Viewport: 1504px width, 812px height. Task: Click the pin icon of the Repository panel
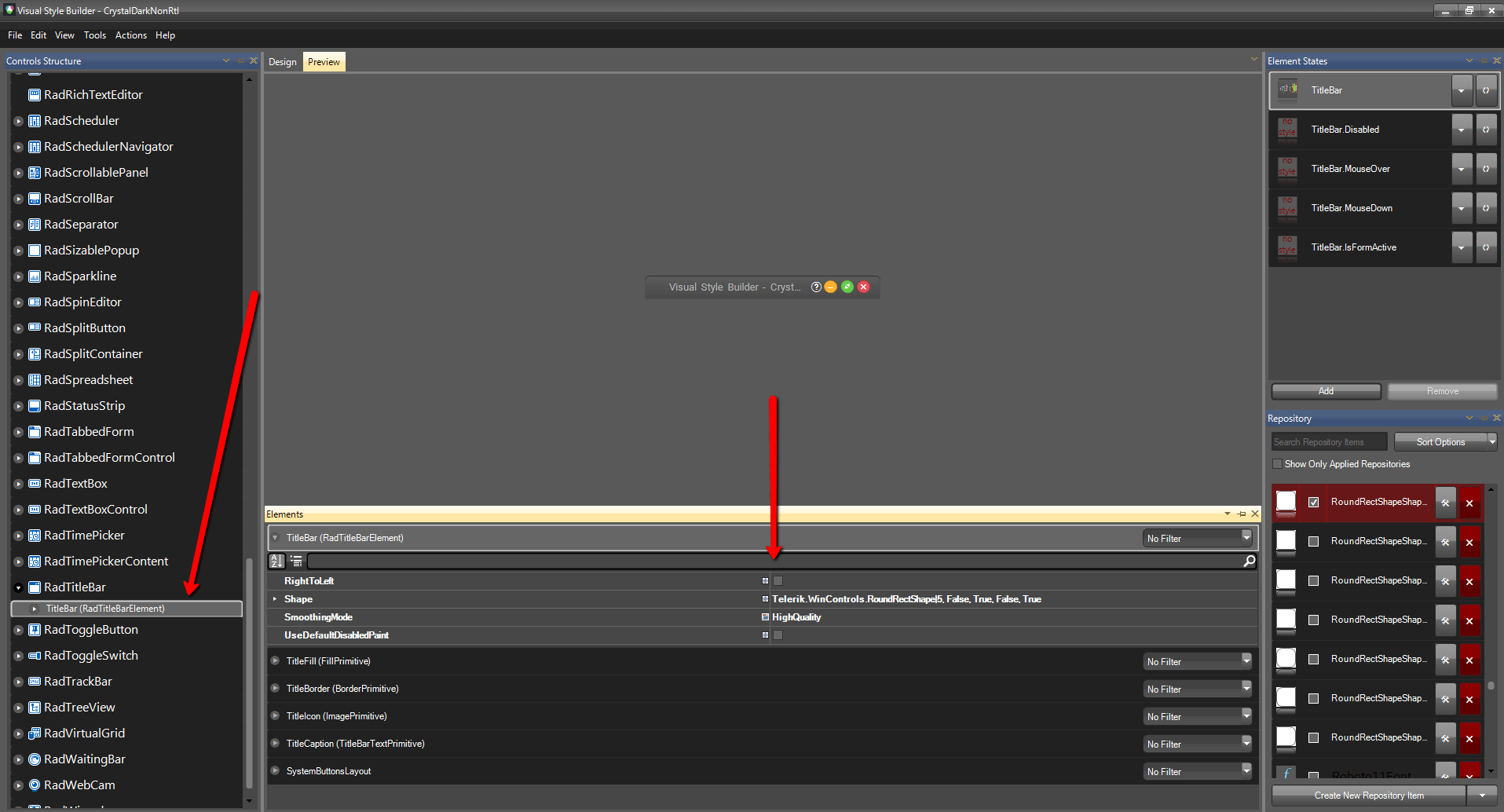click(1484, 418)
